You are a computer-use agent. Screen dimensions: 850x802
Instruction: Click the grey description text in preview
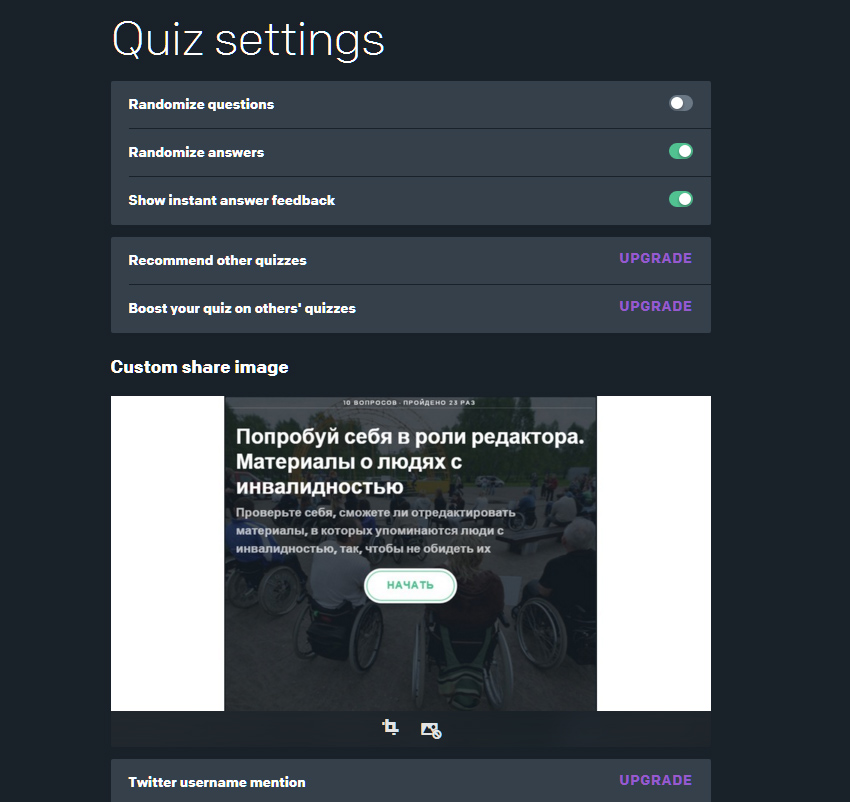376,530
